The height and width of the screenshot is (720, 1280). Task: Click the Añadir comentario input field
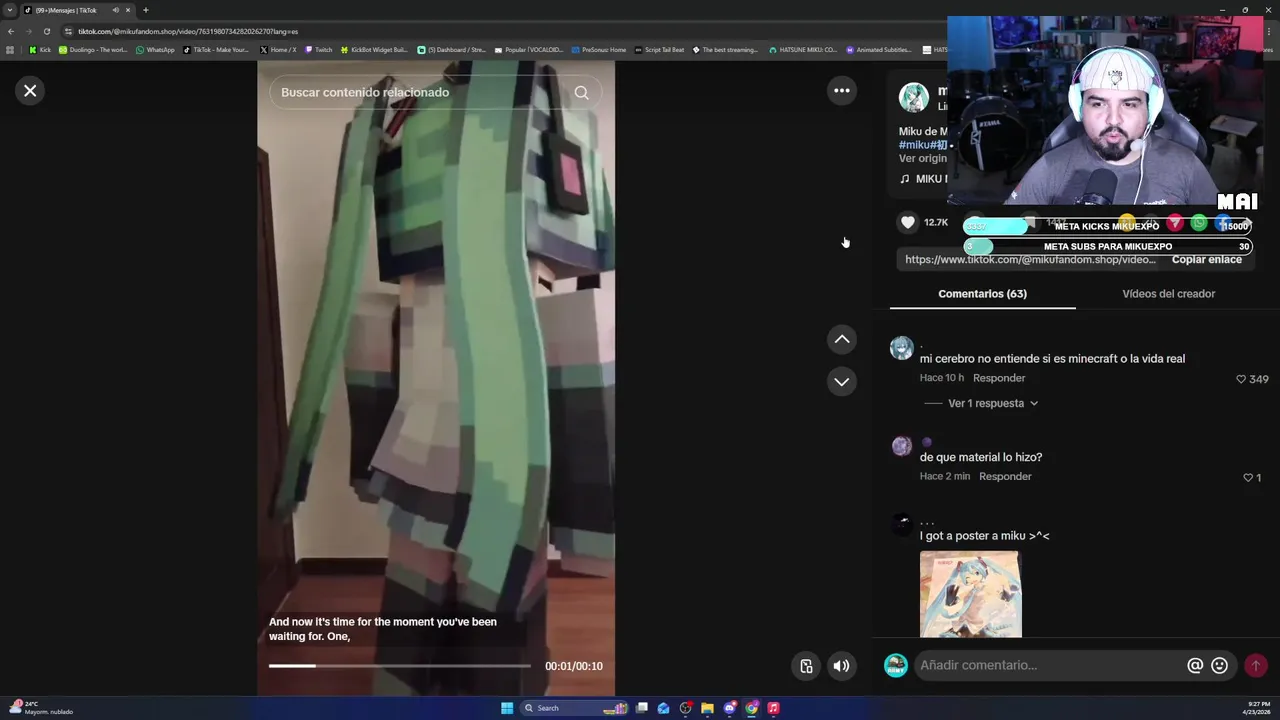(1050, 665)
